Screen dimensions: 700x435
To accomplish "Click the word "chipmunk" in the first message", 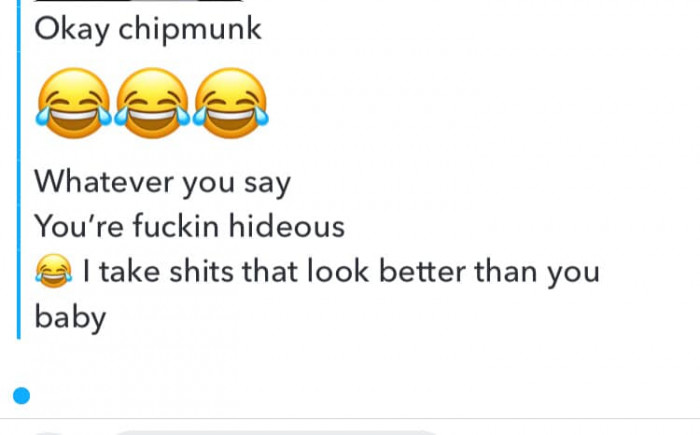I will pos(190,29).
